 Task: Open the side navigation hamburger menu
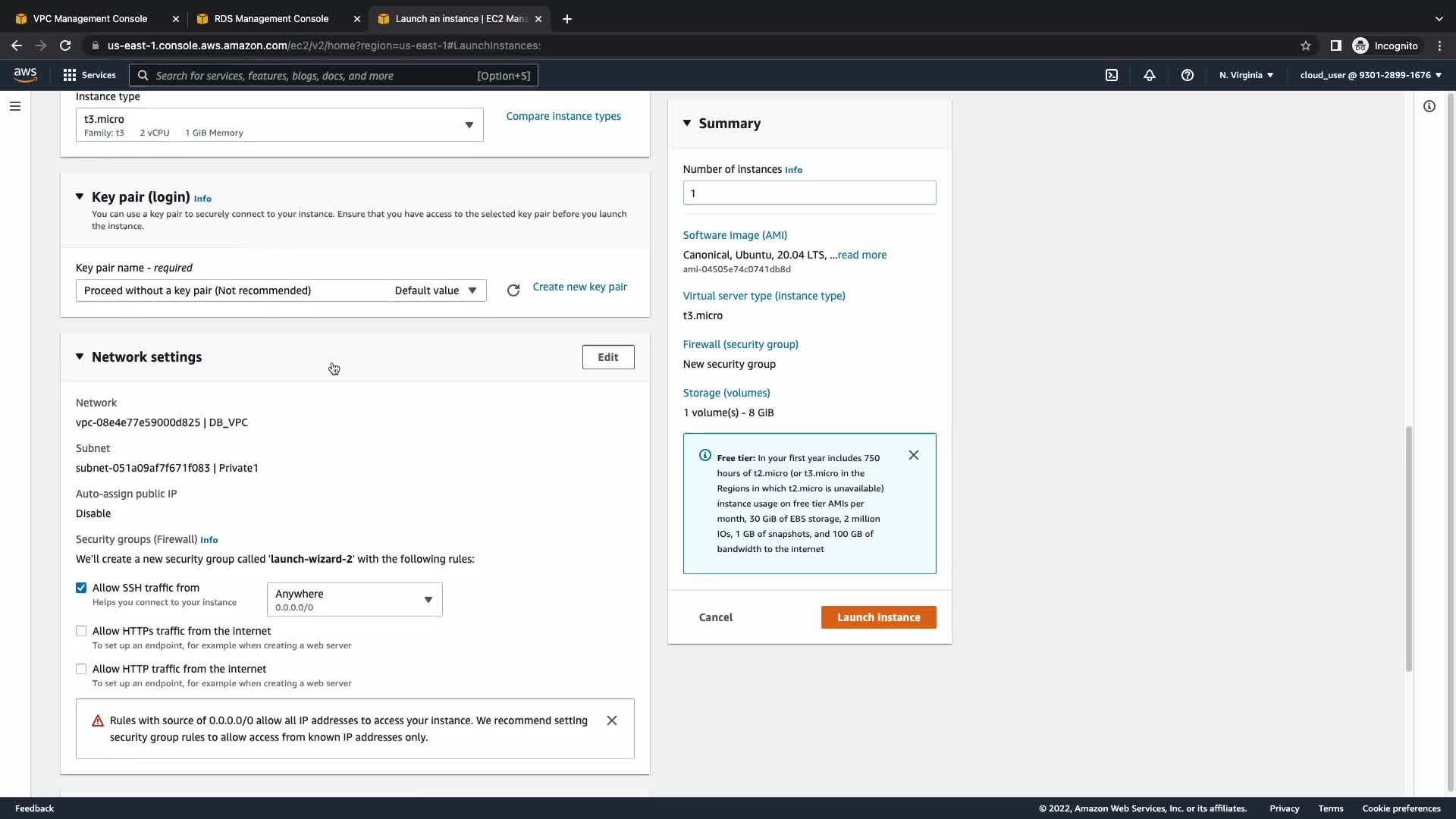click(15, 106)
